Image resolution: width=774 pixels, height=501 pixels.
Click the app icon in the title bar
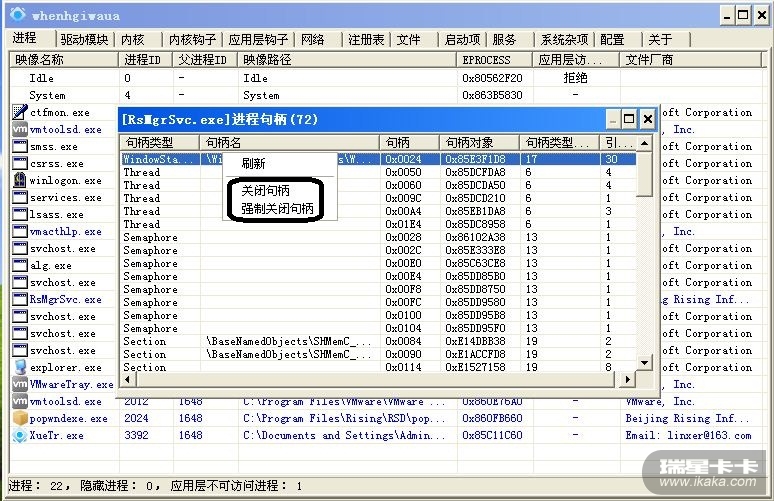[17, 15]
